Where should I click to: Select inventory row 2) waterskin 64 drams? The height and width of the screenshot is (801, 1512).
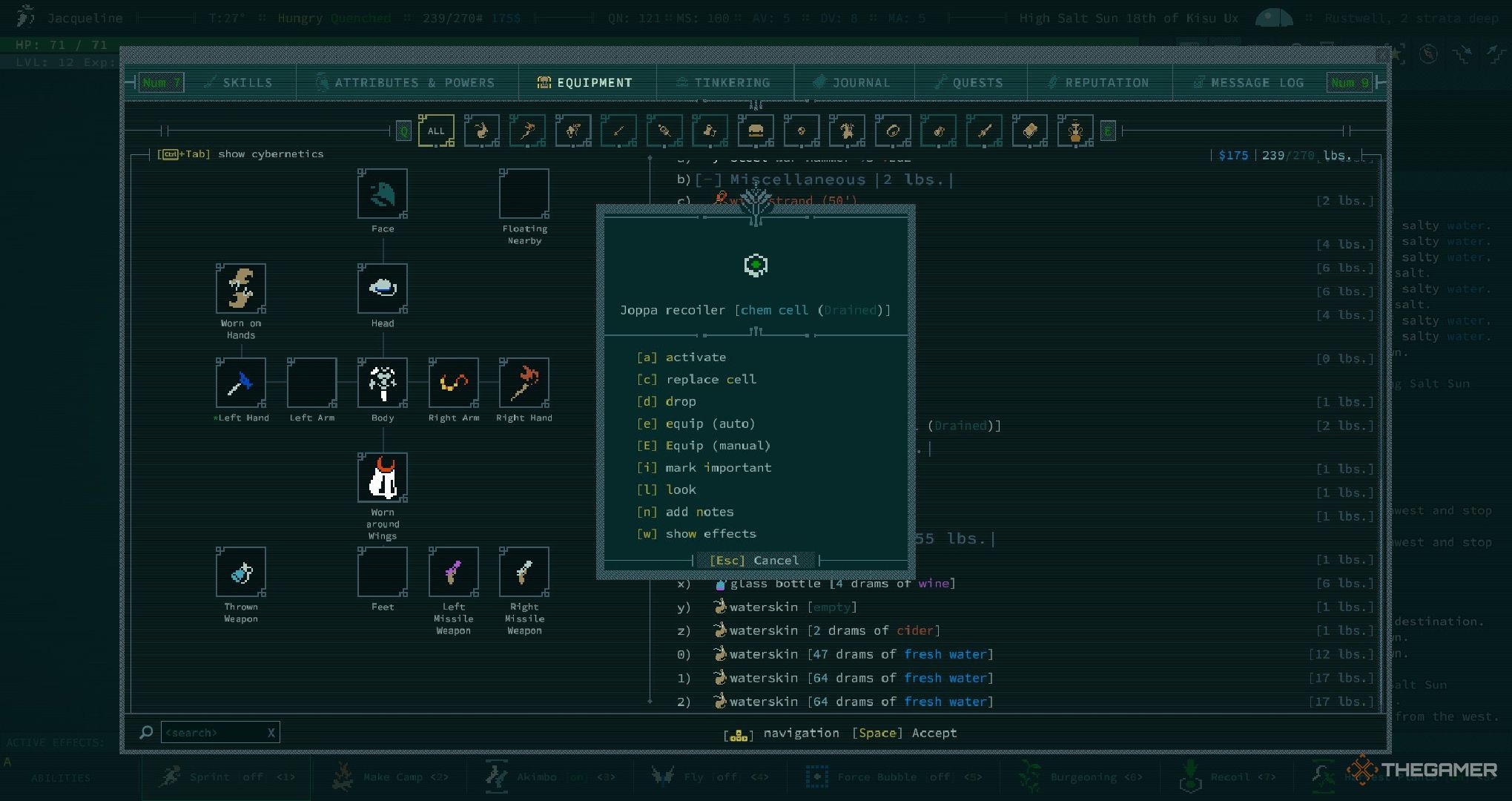(1026, 702)
